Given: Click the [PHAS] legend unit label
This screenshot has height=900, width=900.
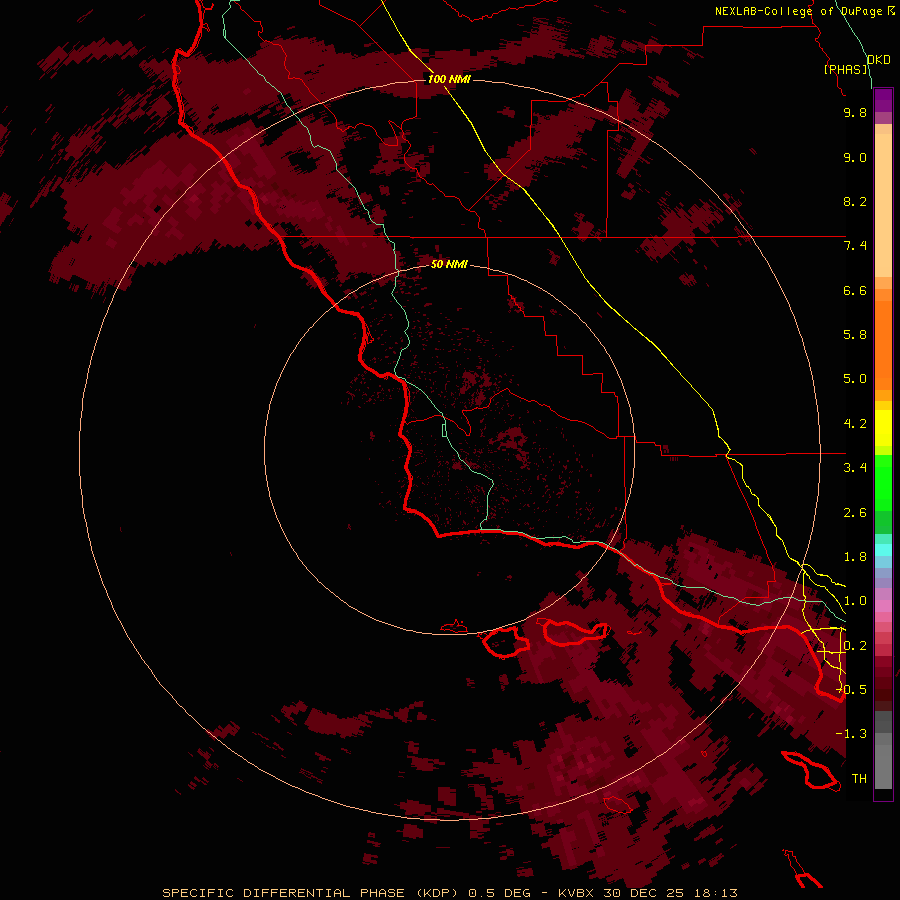Looking at the screenshot, I should [846, 69].
